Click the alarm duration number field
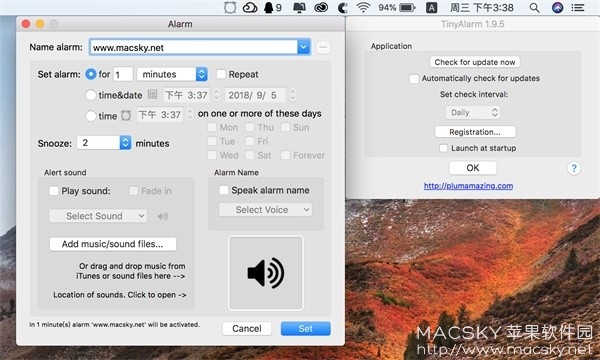The image size is (600, 360). 123,74
